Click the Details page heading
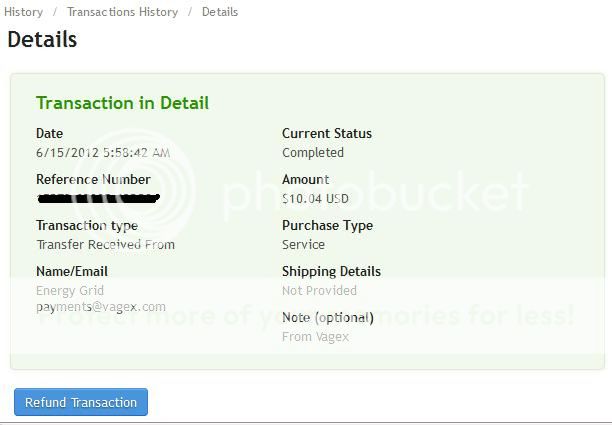 (42, 40)
